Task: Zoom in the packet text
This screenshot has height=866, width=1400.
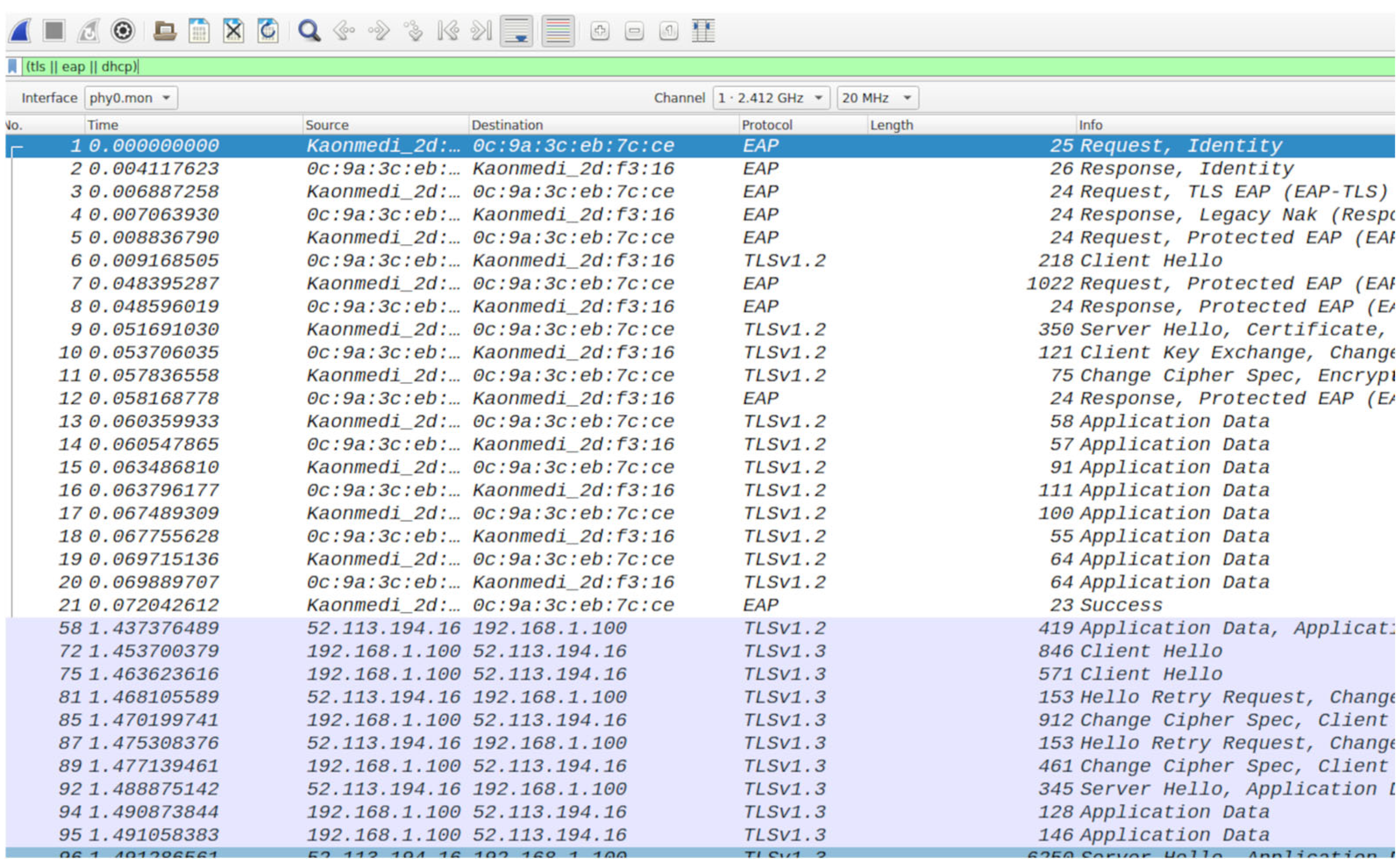Action: click(x=599, y=31)
